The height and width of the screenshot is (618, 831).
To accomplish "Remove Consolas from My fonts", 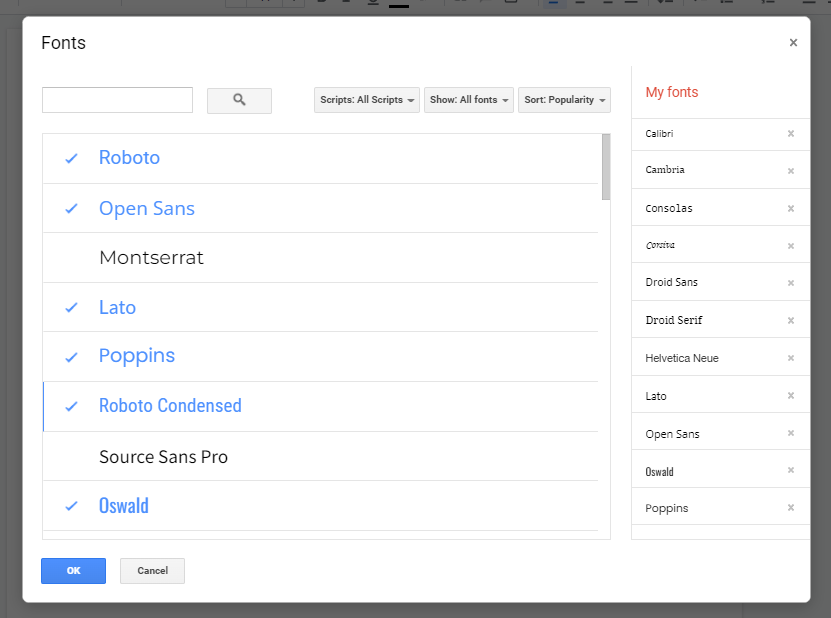I will coord(790,208).
